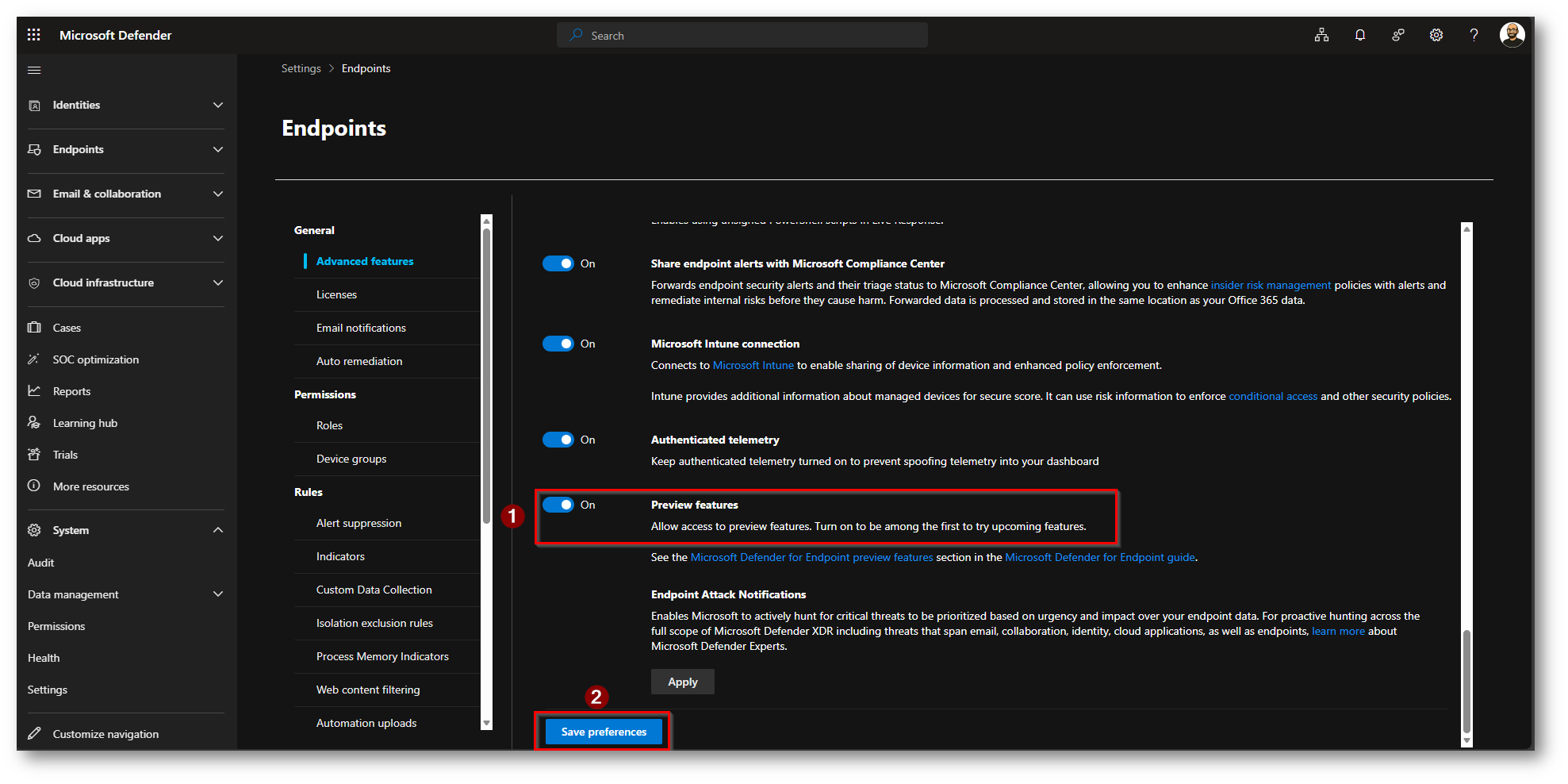The image size is (1568, 784).
Task: Open the user account profile picture
Action: 1512,35
